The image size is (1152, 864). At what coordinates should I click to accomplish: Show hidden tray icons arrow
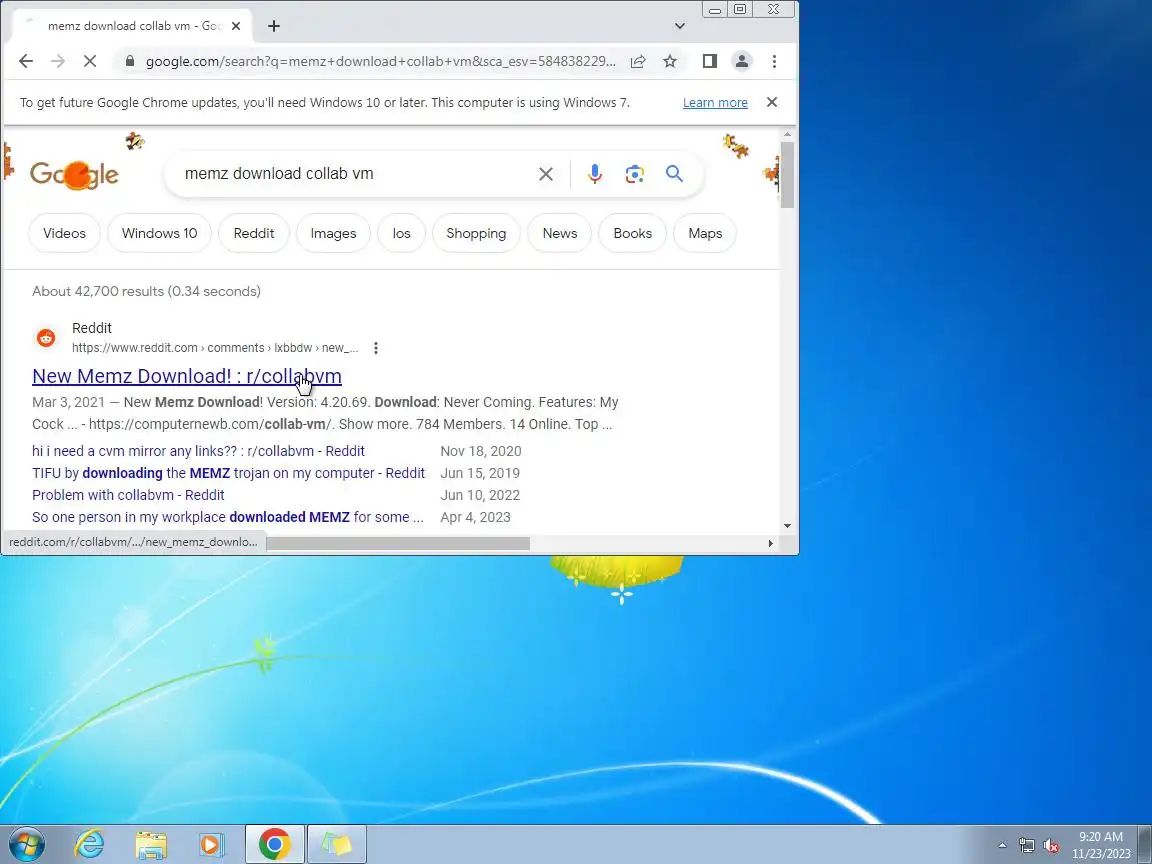[1002, 845]
